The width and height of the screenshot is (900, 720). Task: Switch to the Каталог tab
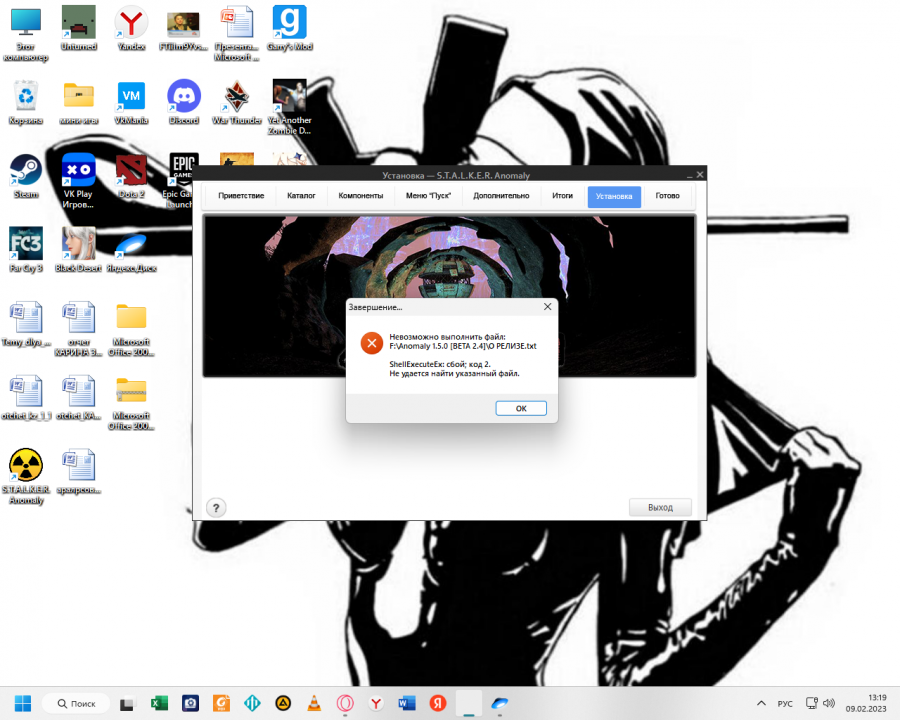301,196
